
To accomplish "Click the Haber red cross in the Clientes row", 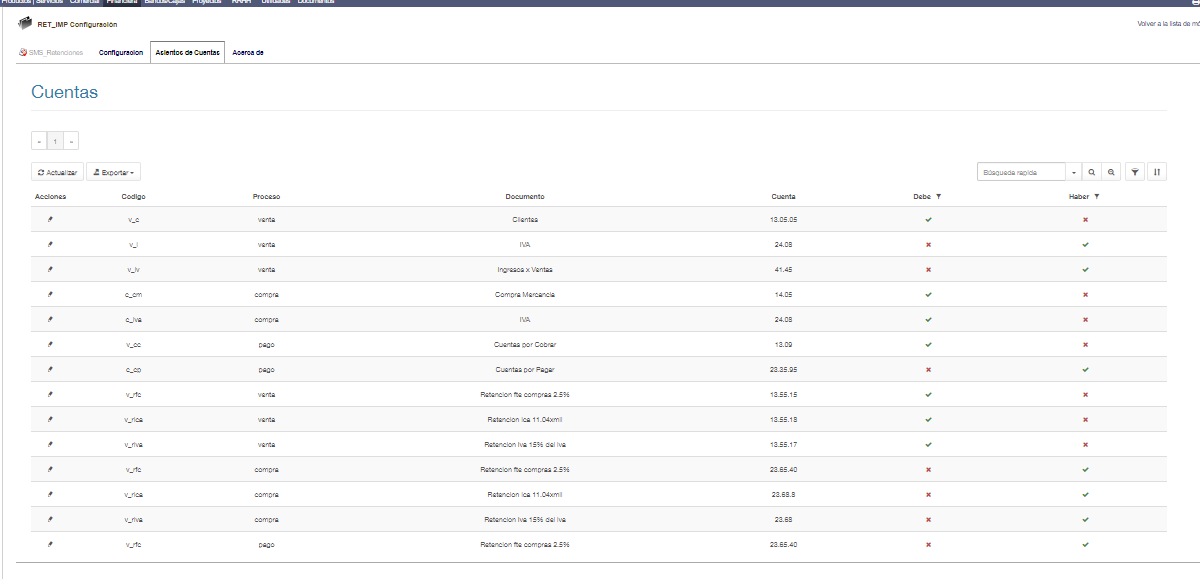I will click(x=1085, y=219).
